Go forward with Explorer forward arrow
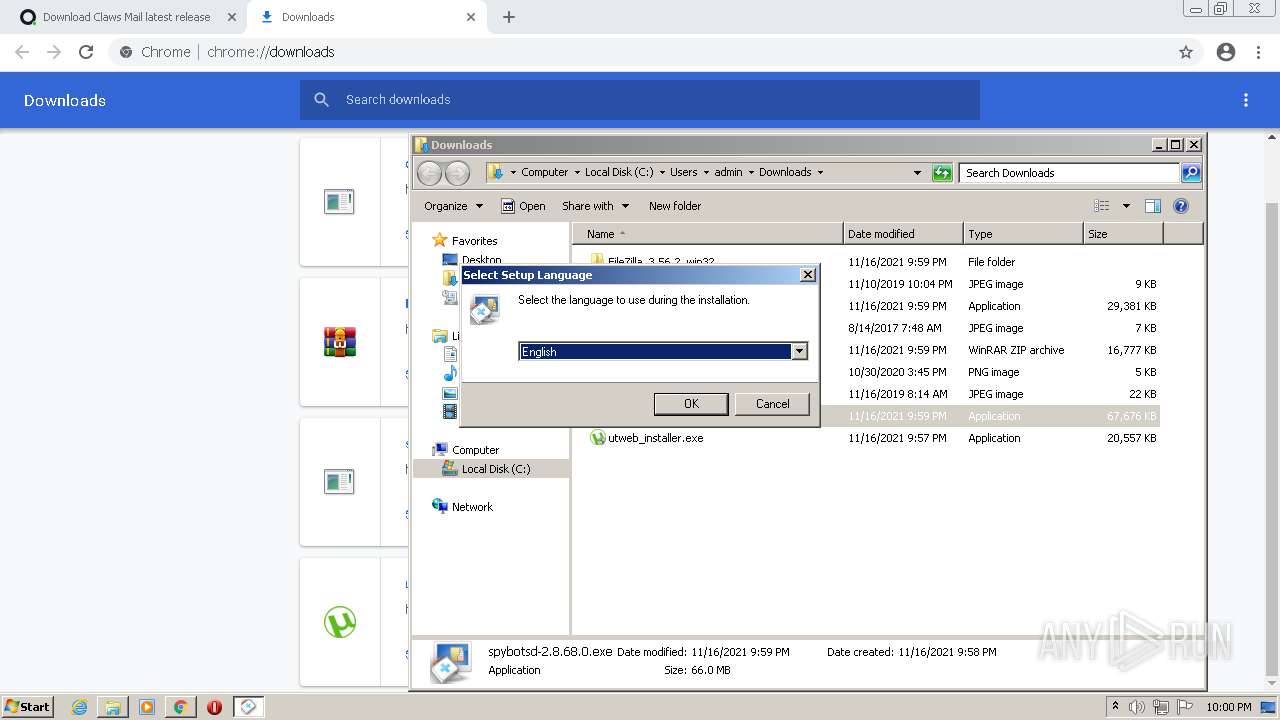 tap(457, 173)
